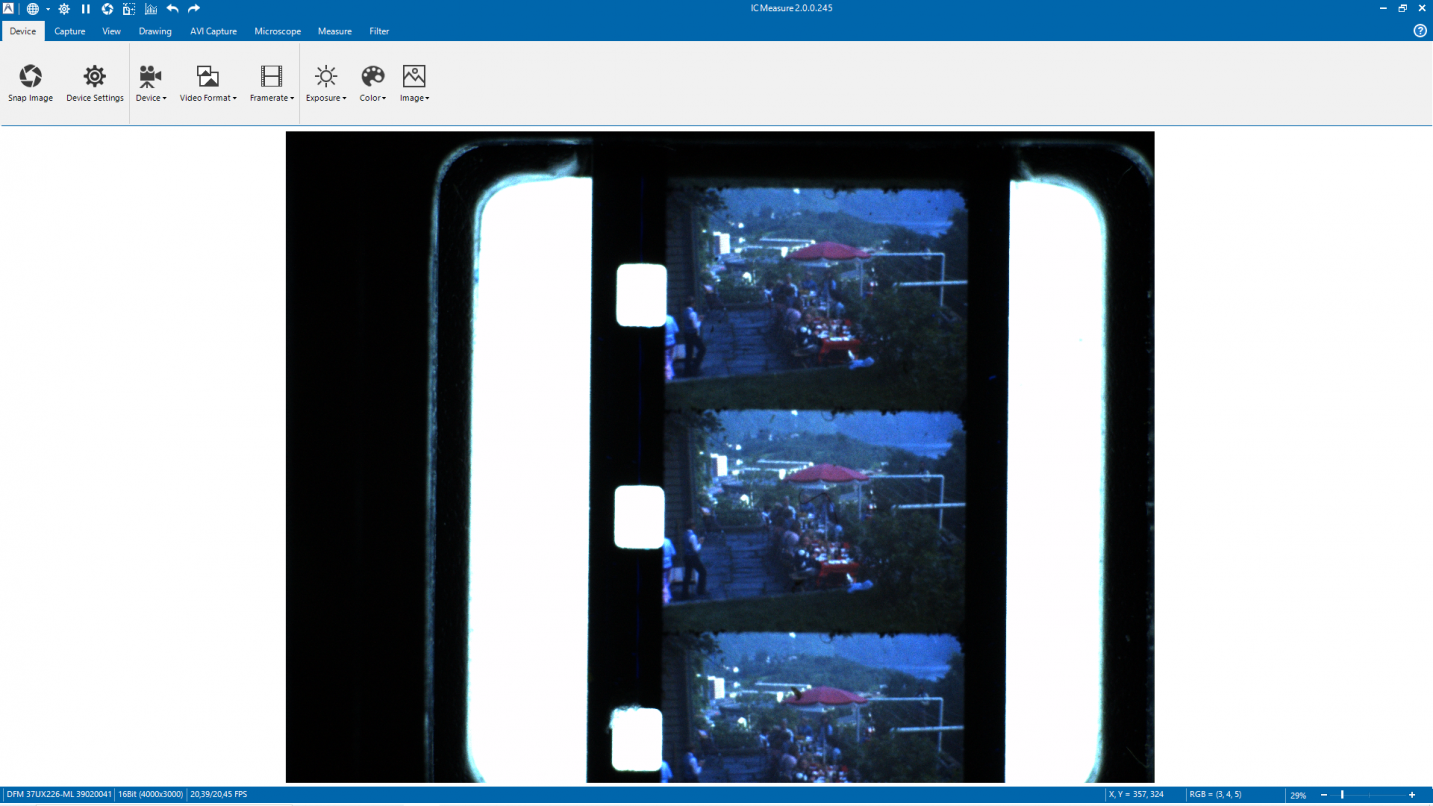Viewport: 1433px width, 806px height.
Task: Open the help question mark icon
Action: pos(1420,31)
